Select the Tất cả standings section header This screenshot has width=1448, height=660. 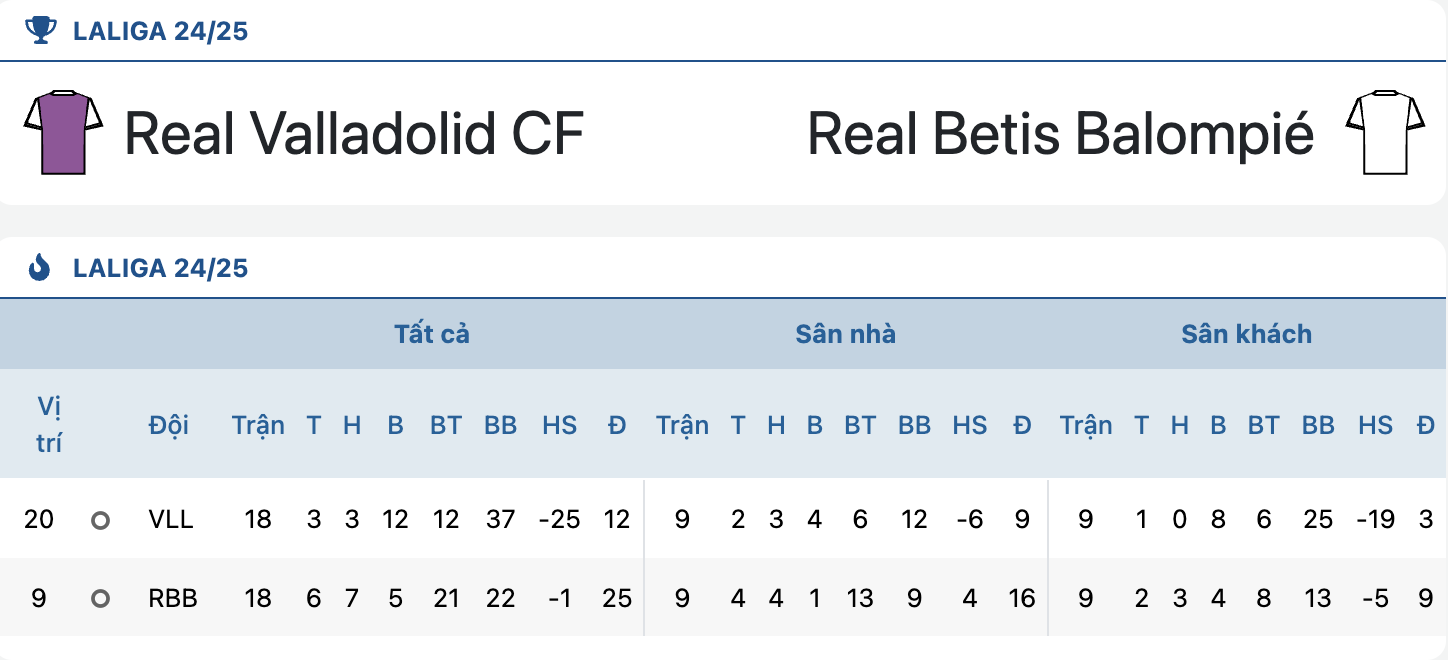432,334
